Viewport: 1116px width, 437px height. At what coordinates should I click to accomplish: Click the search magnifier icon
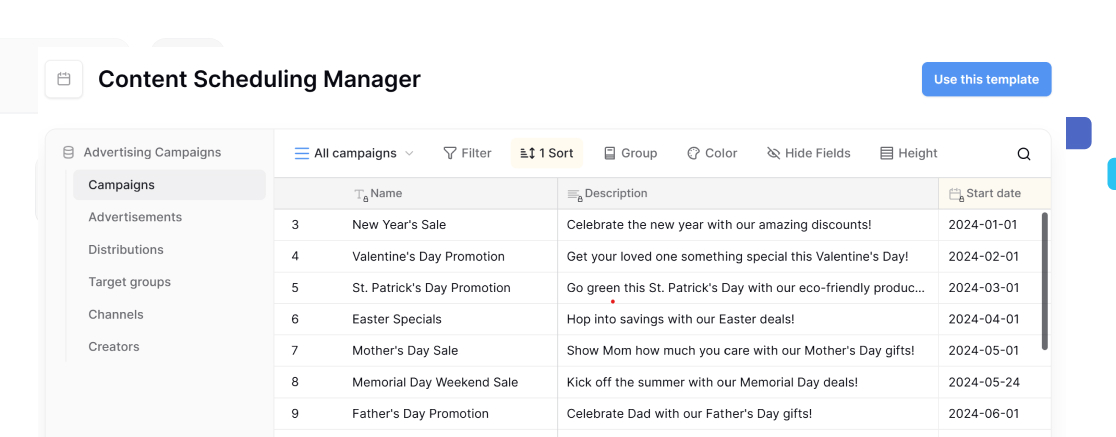click(x=1023, y=154)
